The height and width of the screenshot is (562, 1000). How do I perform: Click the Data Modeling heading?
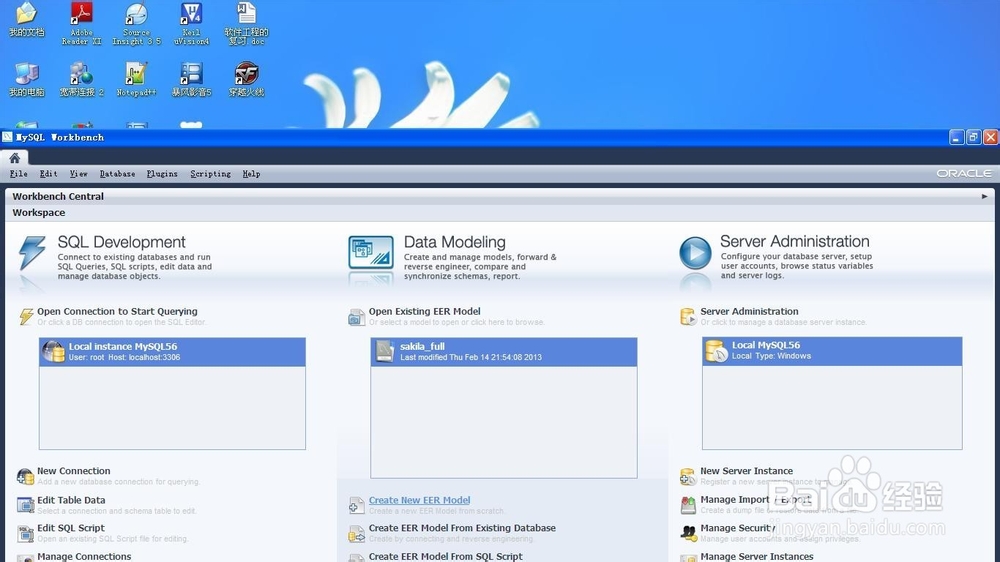455,242
